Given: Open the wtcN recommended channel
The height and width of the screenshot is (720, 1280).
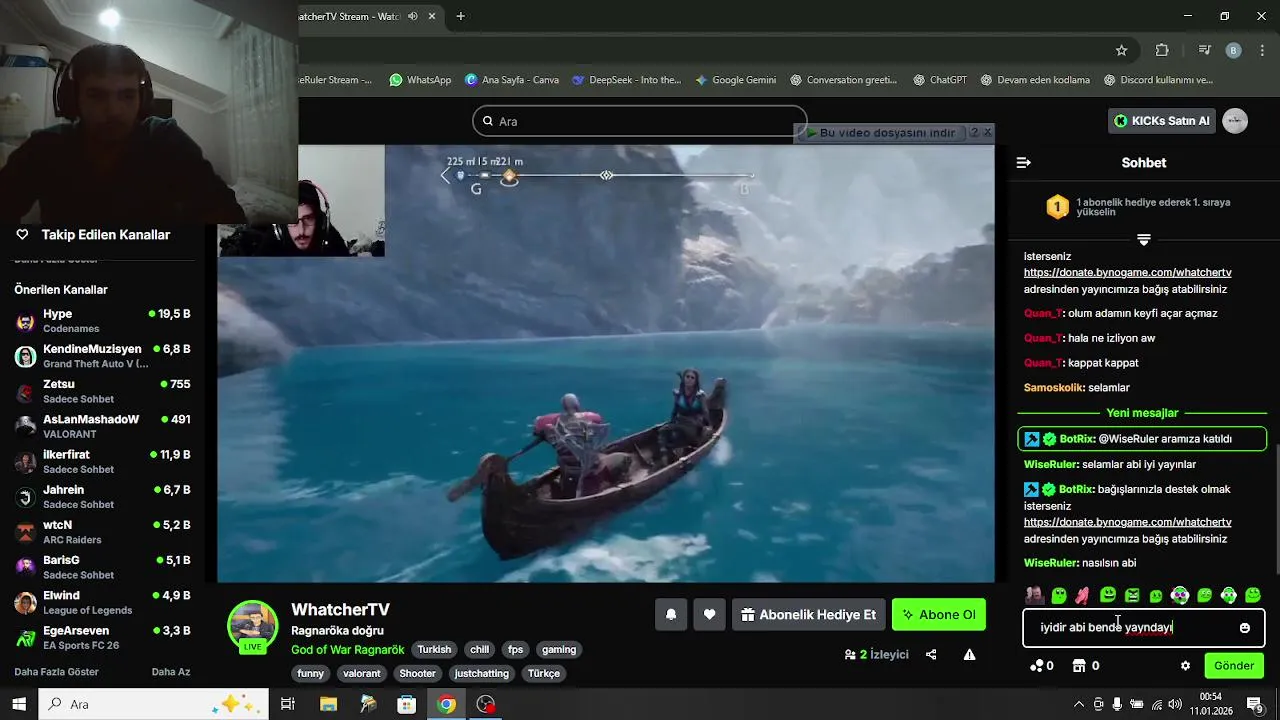Looking at the screenshot, I should [x=102, y=532].
